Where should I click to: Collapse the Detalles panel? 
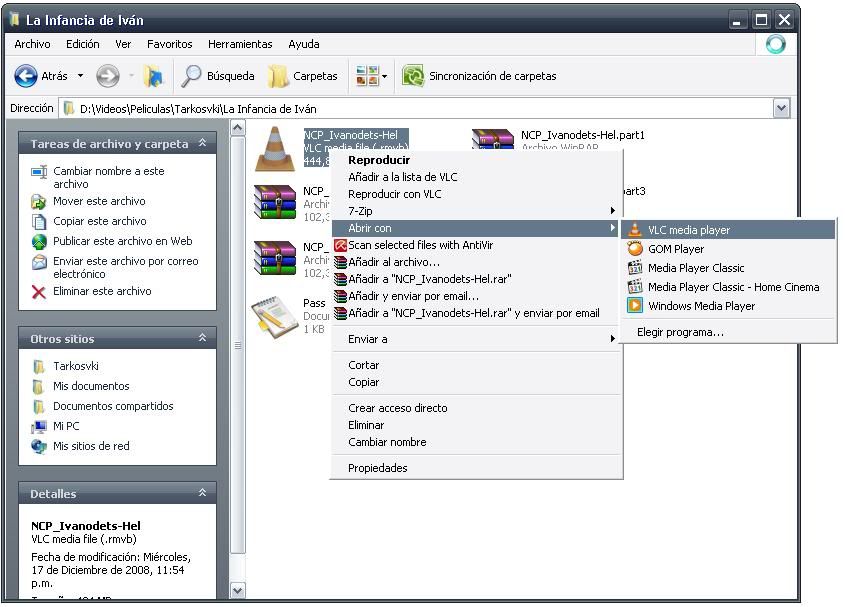point(202,494)
